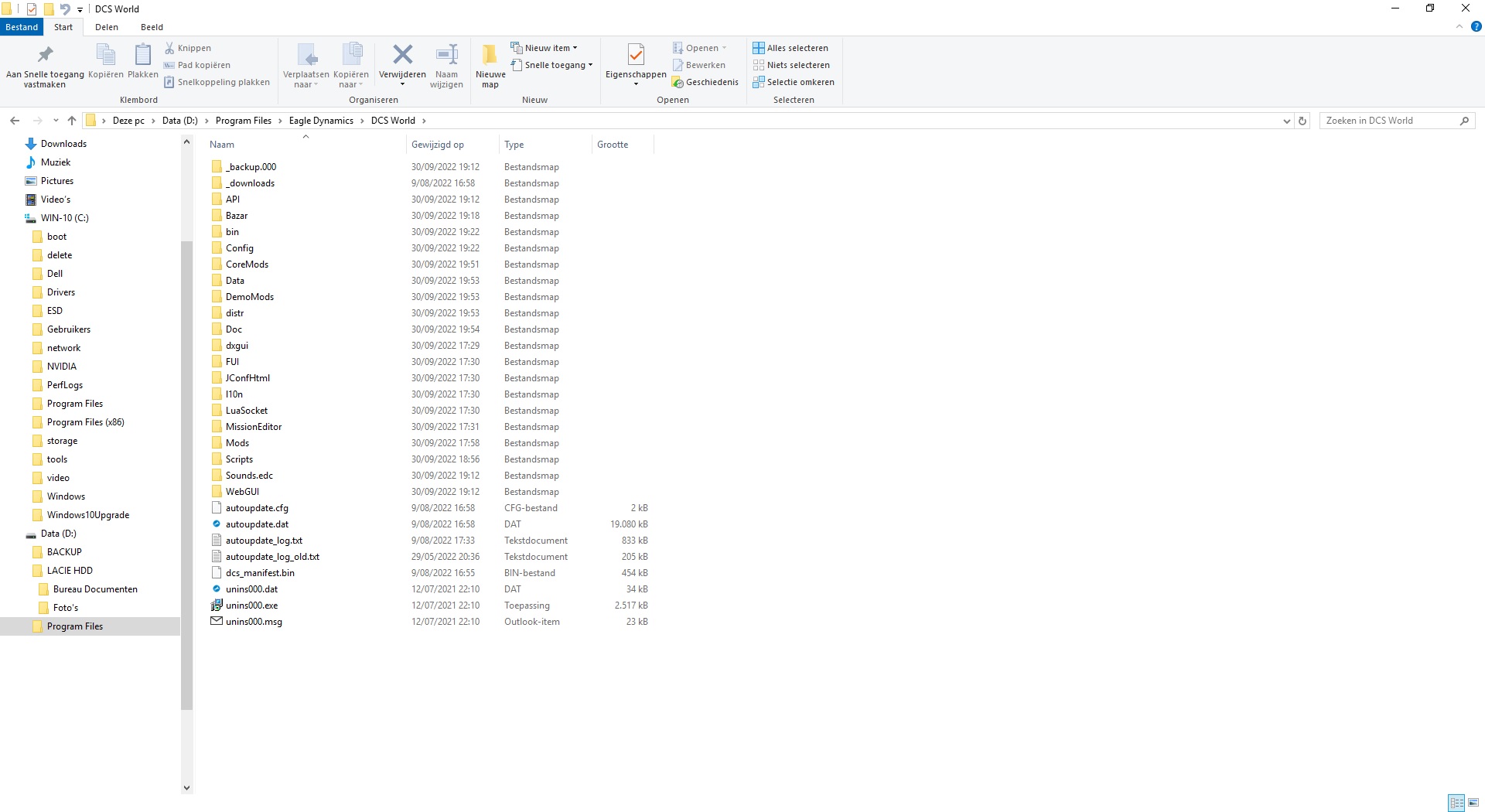
Task: Click Pad kopiëren in ribbon
Action: click(x=196, y=65)
